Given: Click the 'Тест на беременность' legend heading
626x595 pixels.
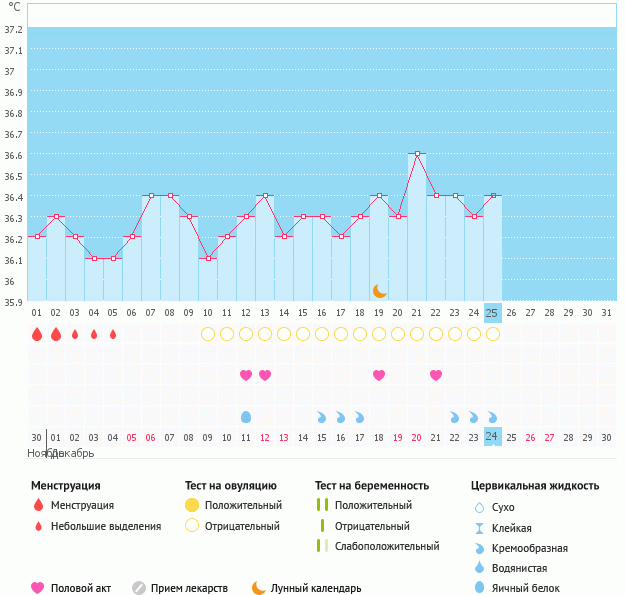Looking at the screenshot, I should [372, 485].
